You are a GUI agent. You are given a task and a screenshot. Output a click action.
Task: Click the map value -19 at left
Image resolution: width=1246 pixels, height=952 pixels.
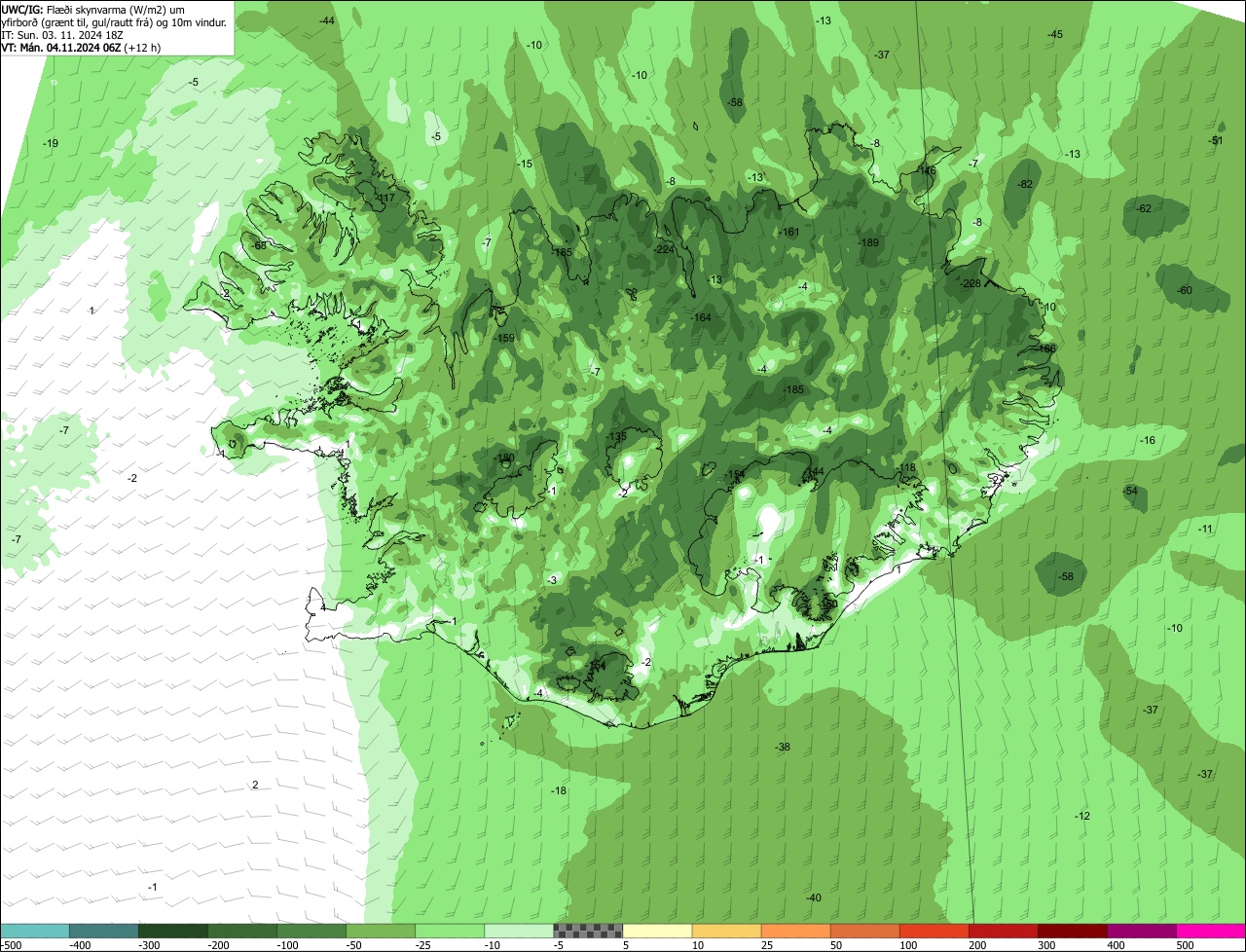click(51, 143)
